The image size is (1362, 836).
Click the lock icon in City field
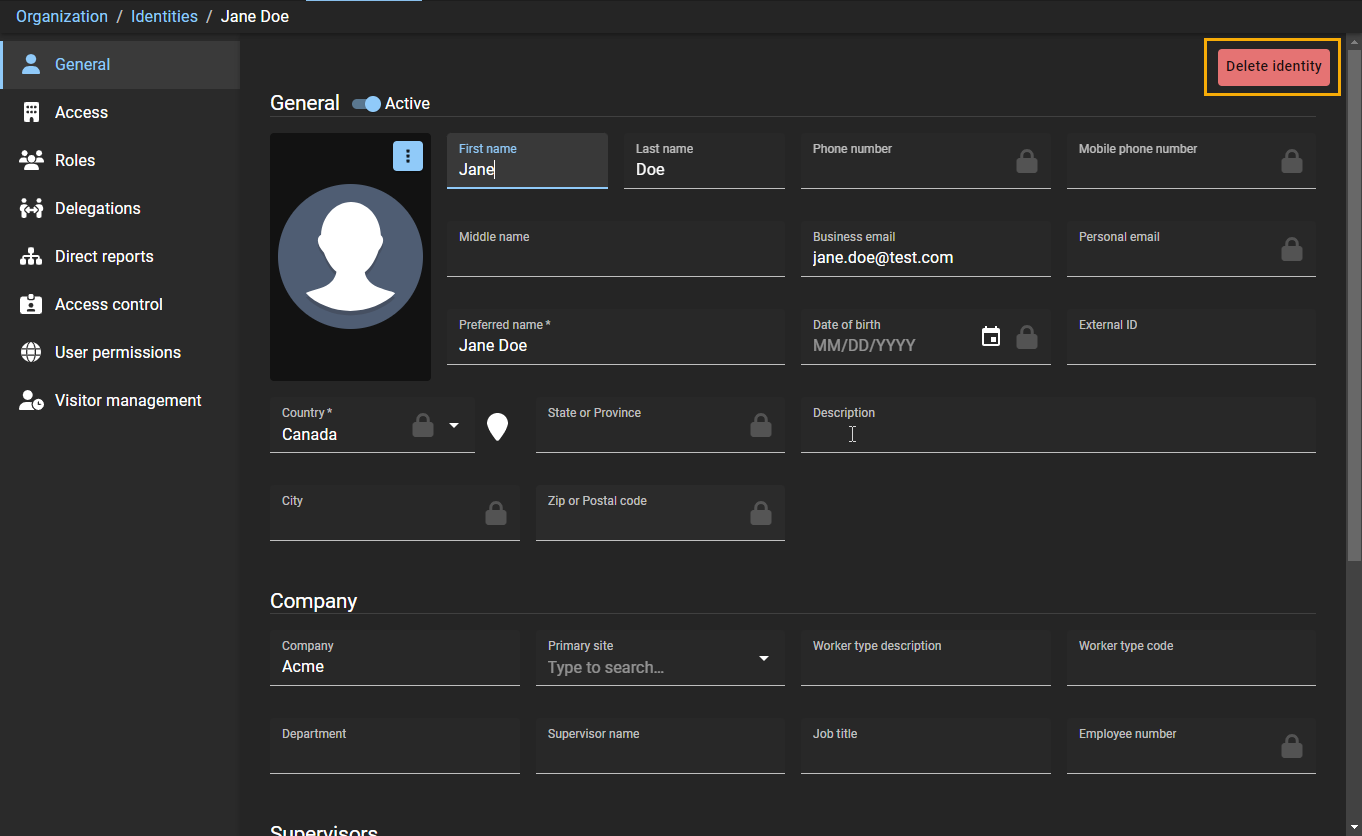[x=496, y=513]
